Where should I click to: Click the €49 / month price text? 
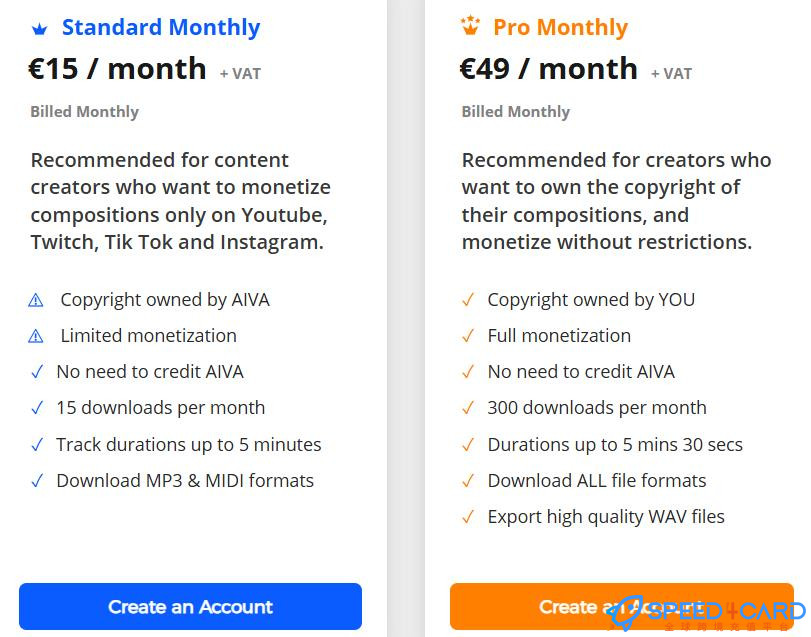tap(548, 69)
